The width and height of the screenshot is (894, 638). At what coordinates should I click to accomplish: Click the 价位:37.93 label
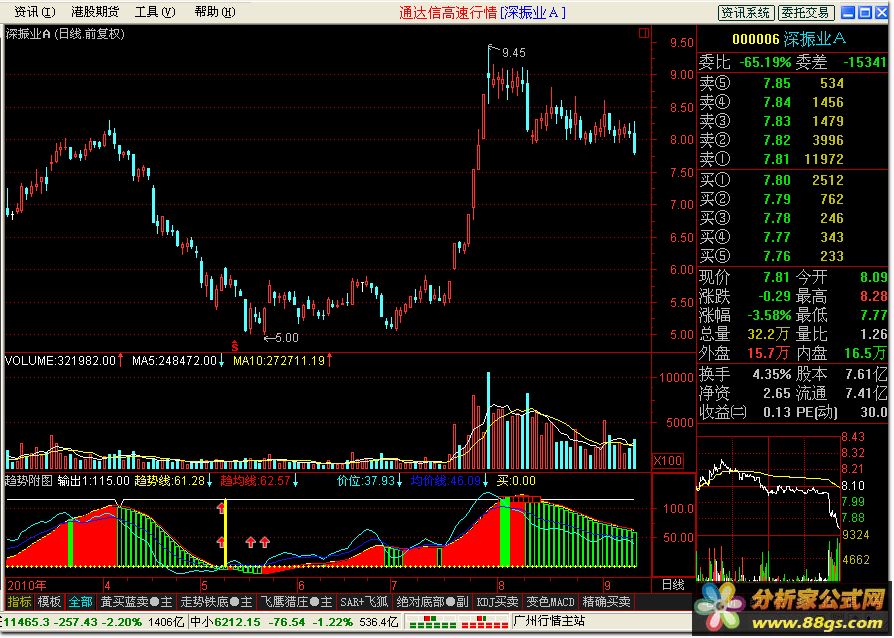pos(366,481)
